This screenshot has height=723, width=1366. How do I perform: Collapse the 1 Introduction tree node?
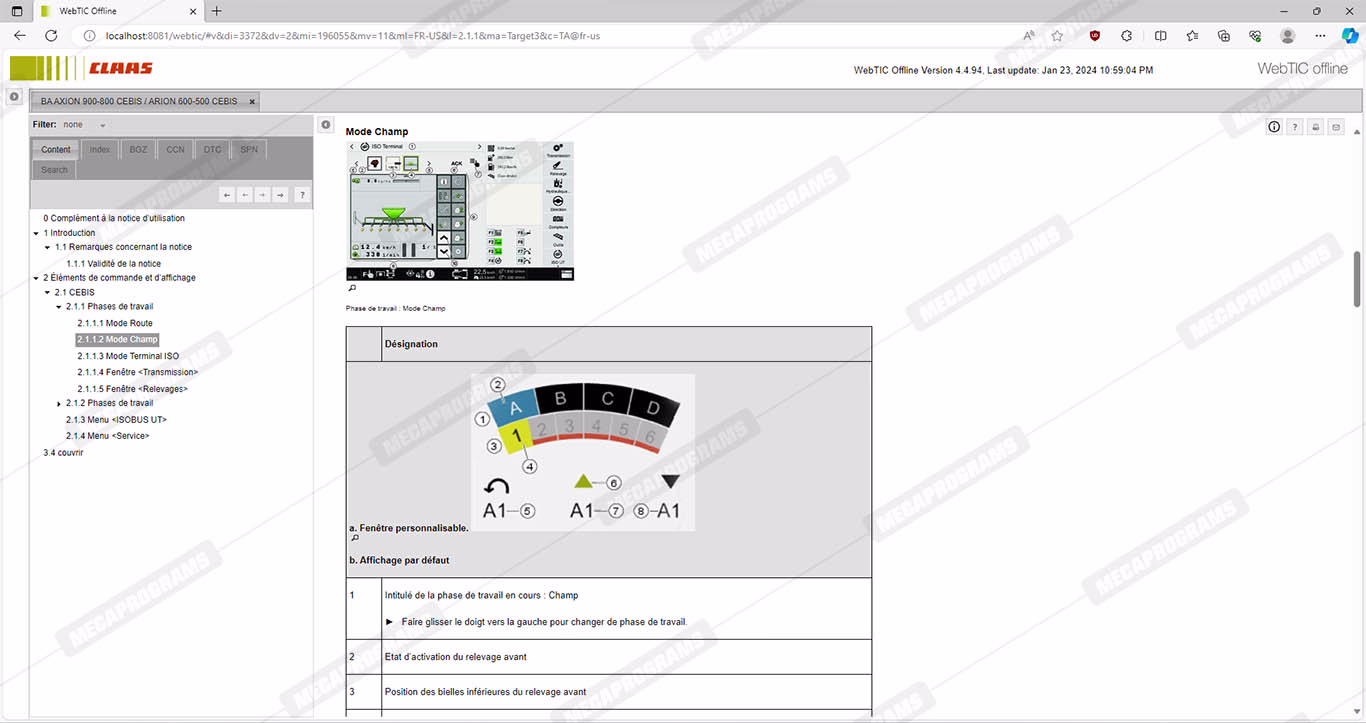point(36,233)
